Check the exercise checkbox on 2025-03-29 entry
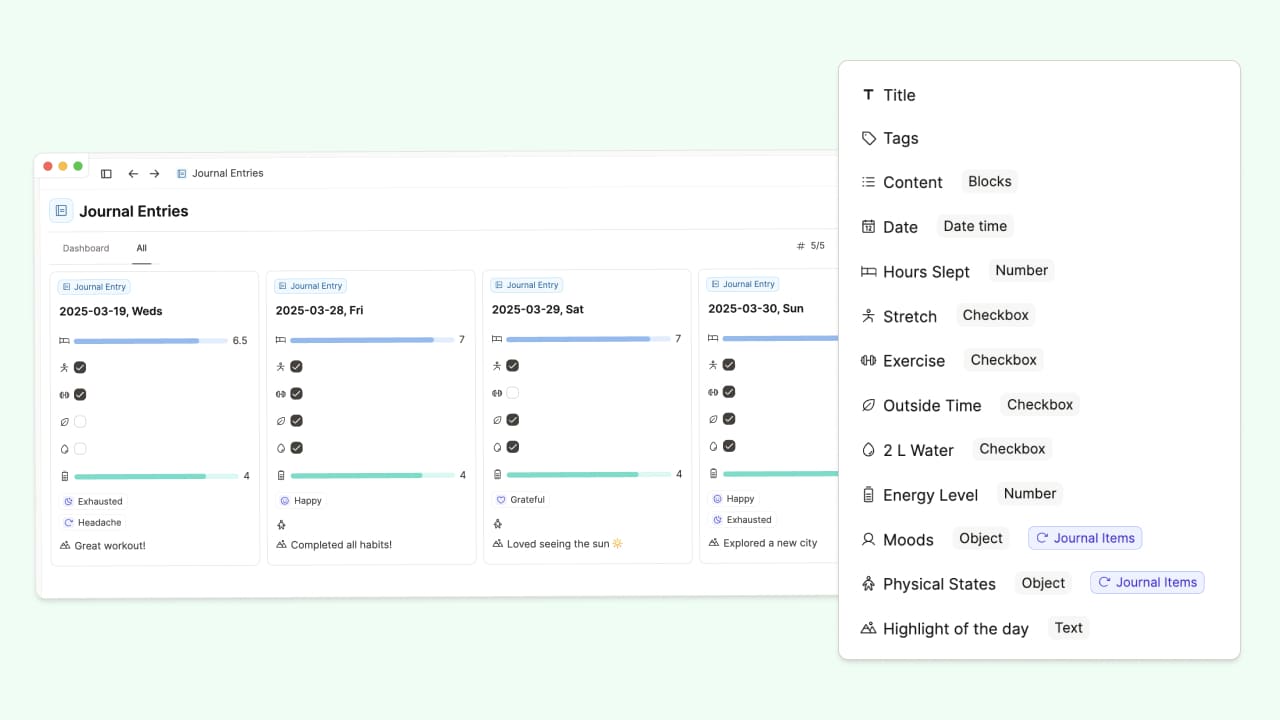 click(512, 393)
